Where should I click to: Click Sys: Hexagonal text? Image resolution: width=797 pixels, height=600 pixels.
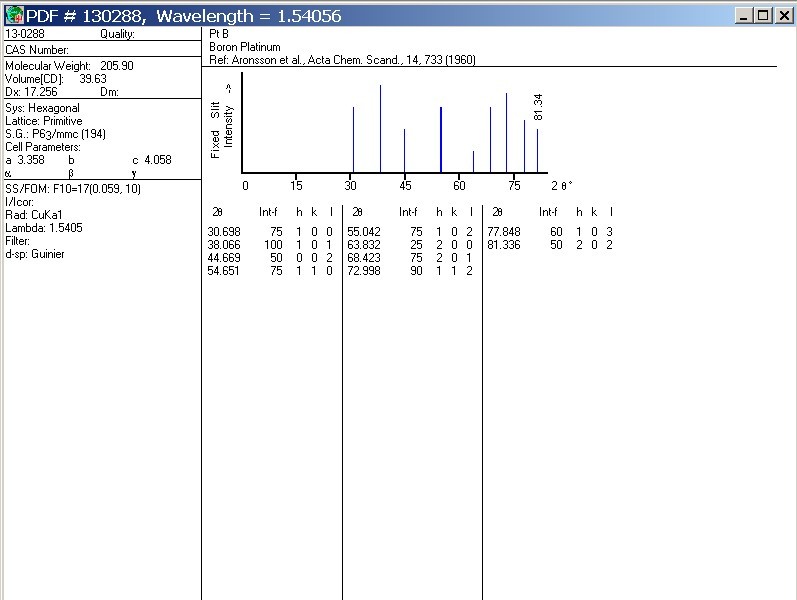(x=42, y=108)
